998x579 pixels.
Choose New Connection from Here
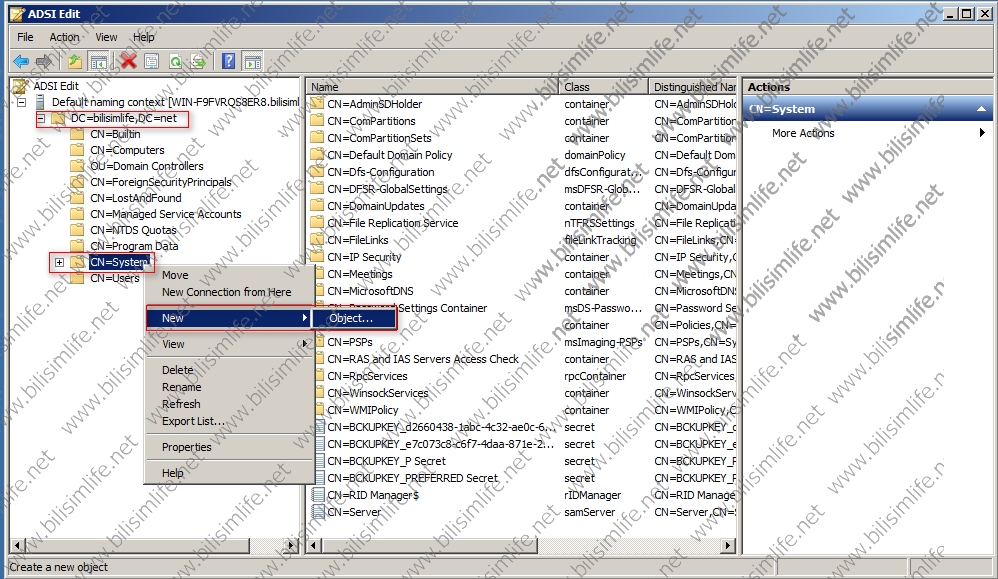[228, 292]
